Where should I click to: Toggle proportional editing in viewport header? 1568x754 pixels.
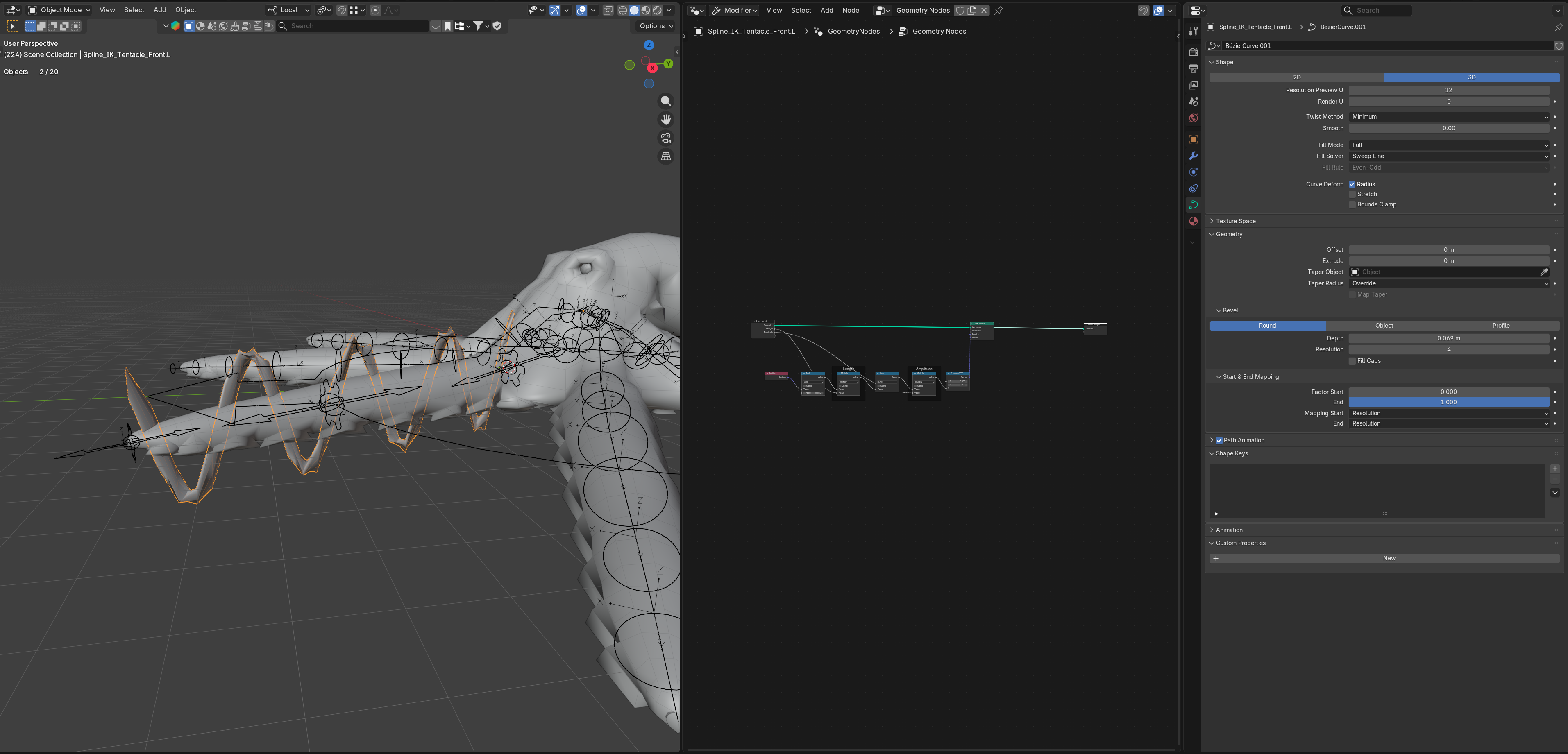(x=376, y=10)
